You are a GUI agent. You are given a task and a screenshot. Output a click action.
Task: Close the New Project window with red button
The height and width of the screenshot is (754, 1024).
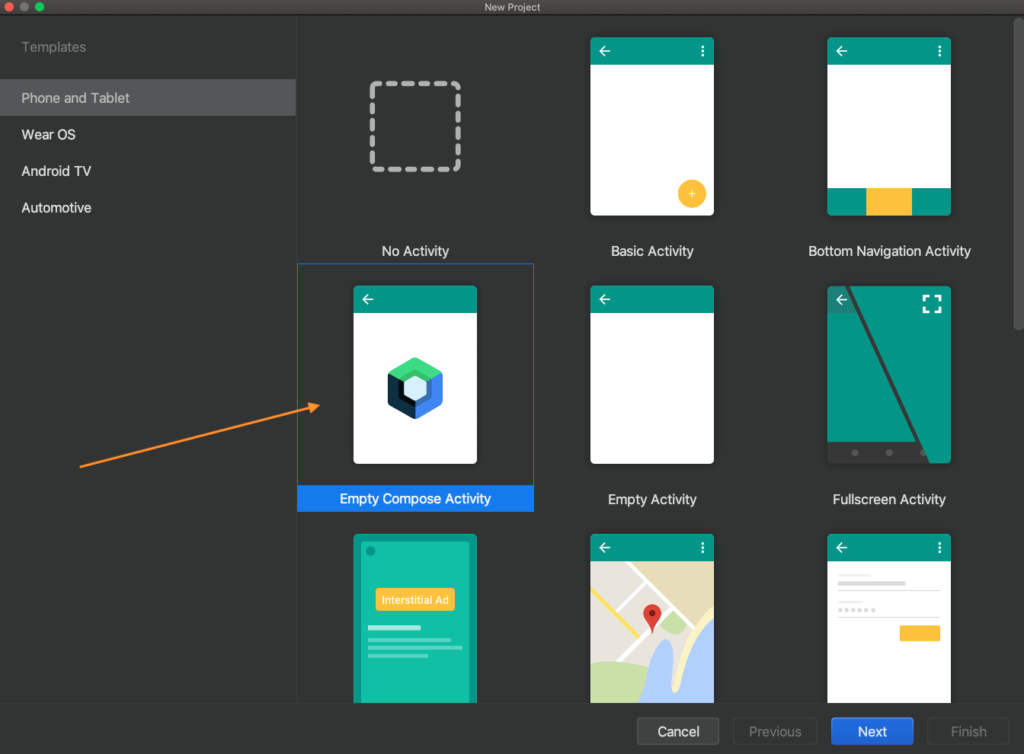pos(9,7)
